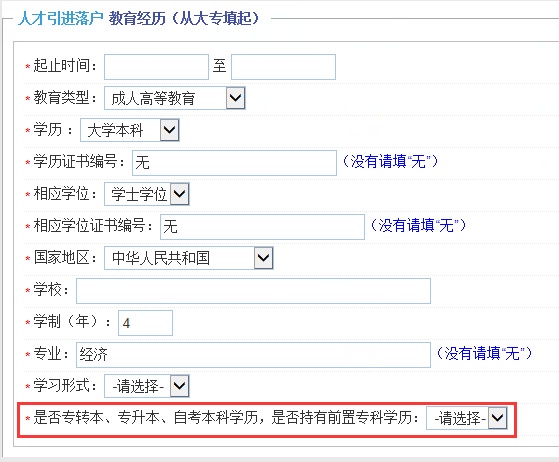Click the 学历证书编号 text field
Screen dimensions: 559x462
[x=234, y=163]
